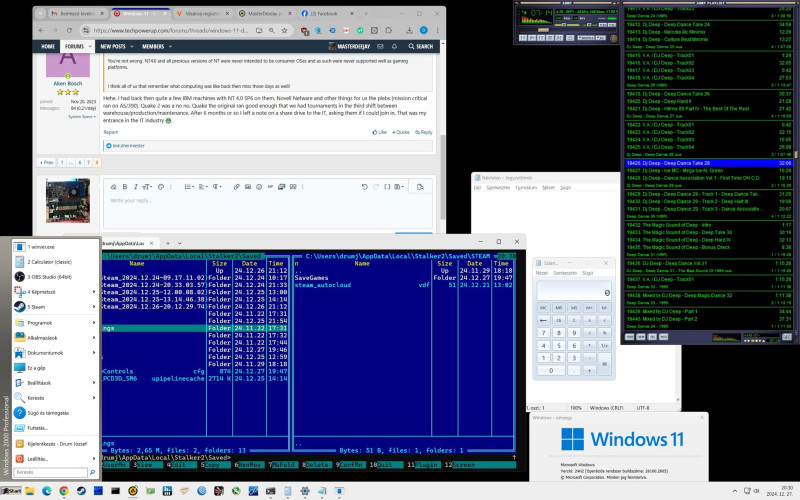Image resolution: width=800 pixels, height=500 pixels.
Task: Expand the paragraph format dropdown in reply editor
Action: [217, 187]
